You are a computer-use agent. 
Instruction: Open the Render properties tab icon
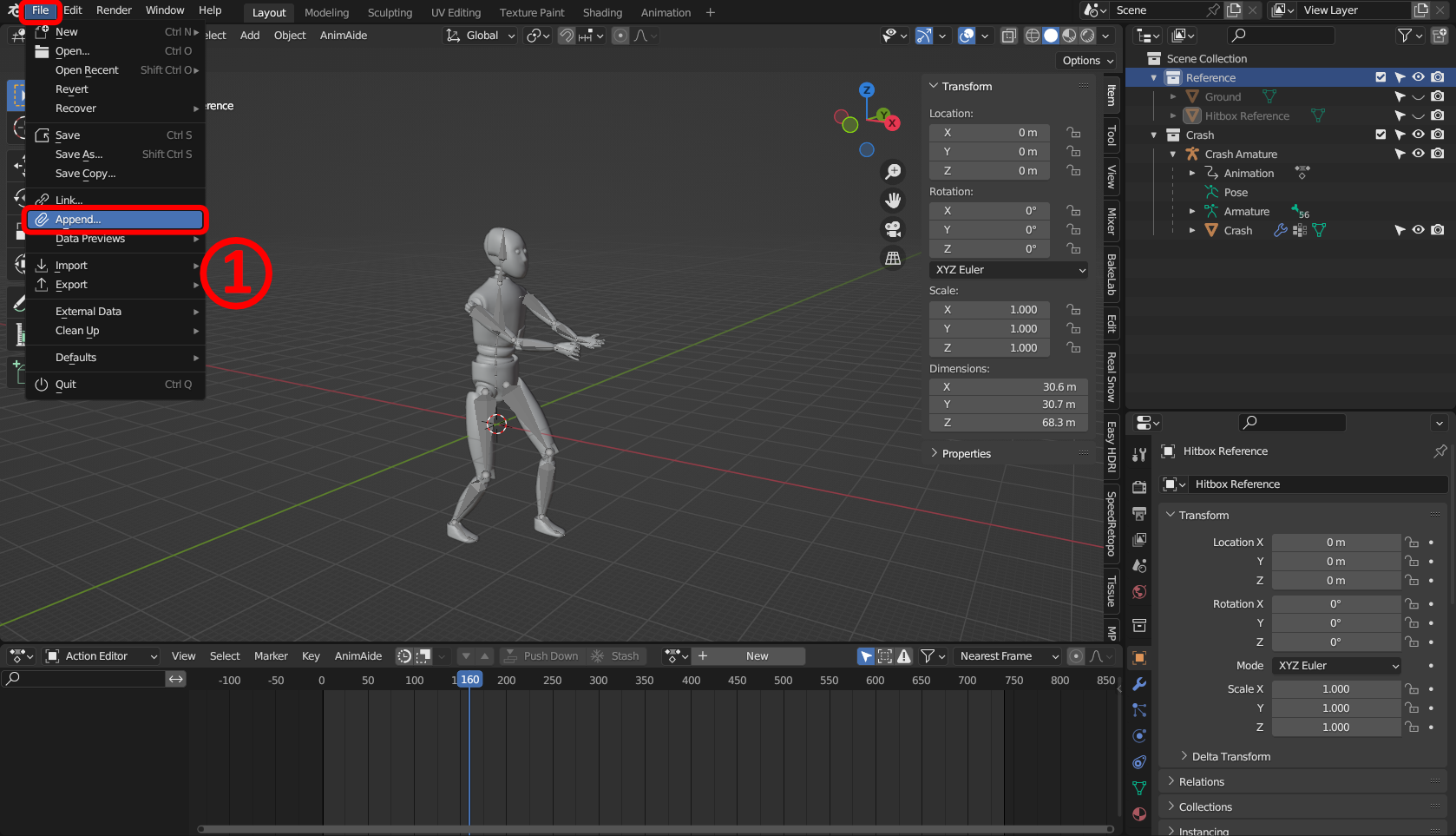(1139, 488)
